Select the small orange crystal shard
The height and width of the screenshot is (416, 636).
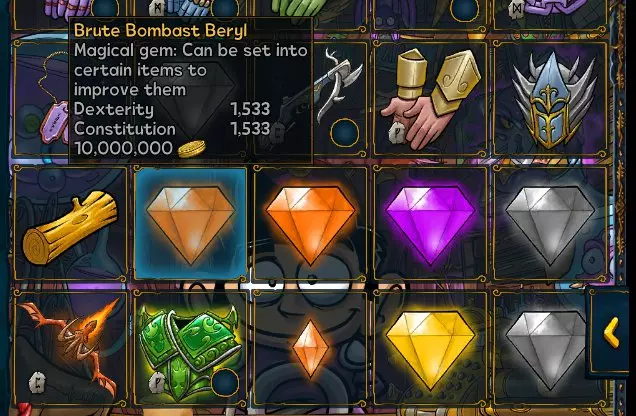310,348
